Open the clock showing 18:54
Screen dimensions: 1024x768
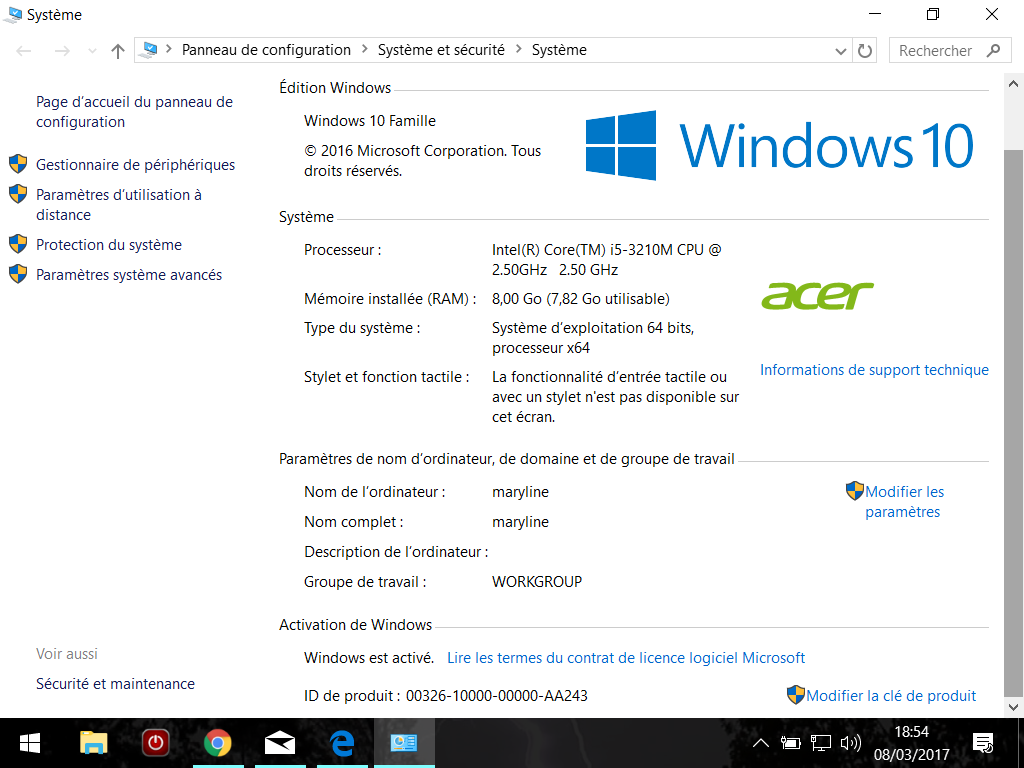pyautogui.click(x=912, y=743)
